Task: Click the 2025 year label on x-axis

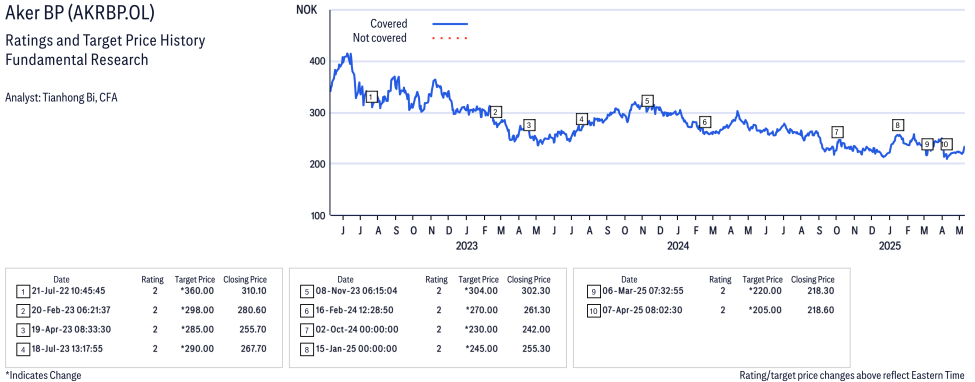Action: click(x=890, y=246)
